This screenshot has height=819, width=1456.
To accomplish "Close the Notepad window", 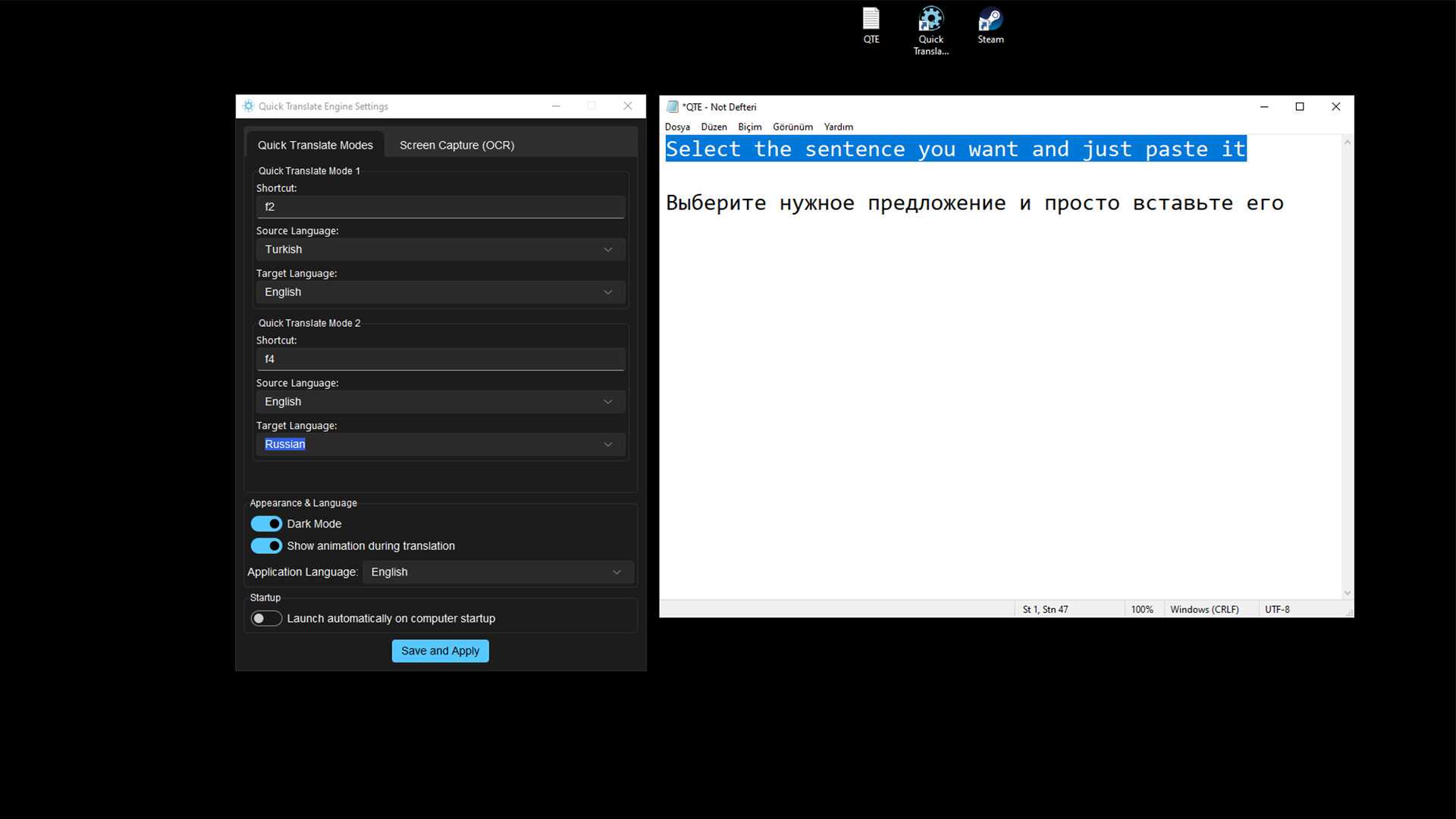I will (x=1336, y=107).
